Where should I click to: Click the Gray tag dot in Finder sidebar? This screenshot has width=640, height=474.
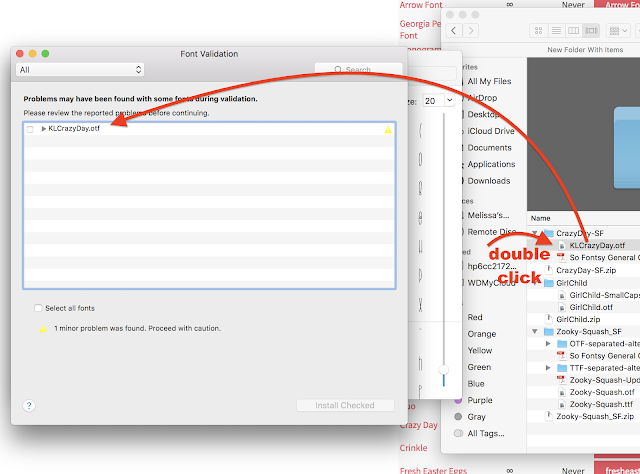click(x=458, y=417)
